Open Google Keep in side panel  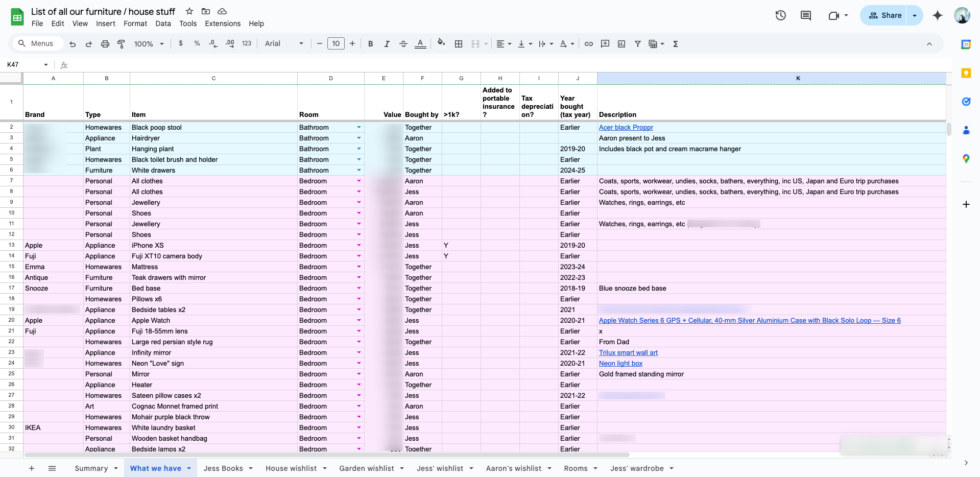[966, 72]
